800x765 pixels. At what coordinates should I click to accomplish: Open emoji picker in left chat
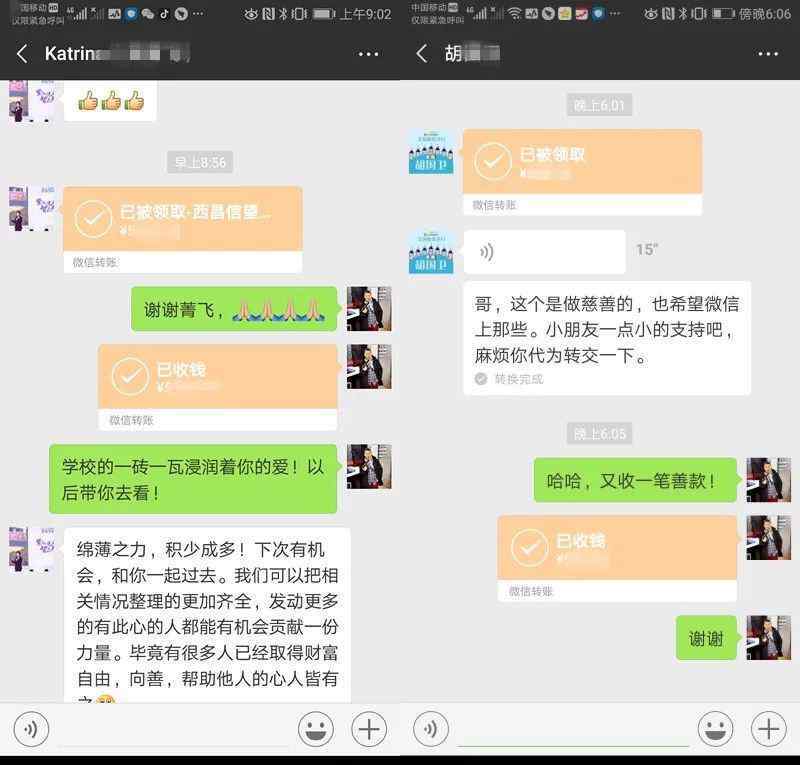coord(316,729)
